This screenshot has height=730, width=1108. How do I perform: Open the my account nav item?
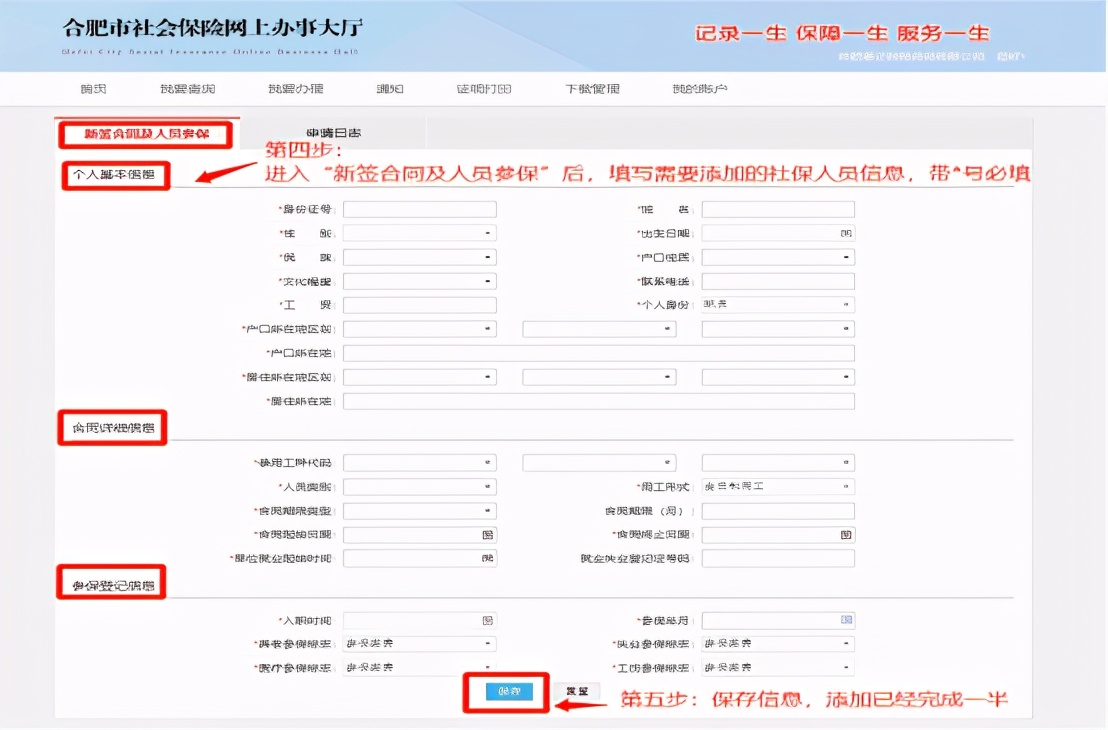tap(700, 89)
